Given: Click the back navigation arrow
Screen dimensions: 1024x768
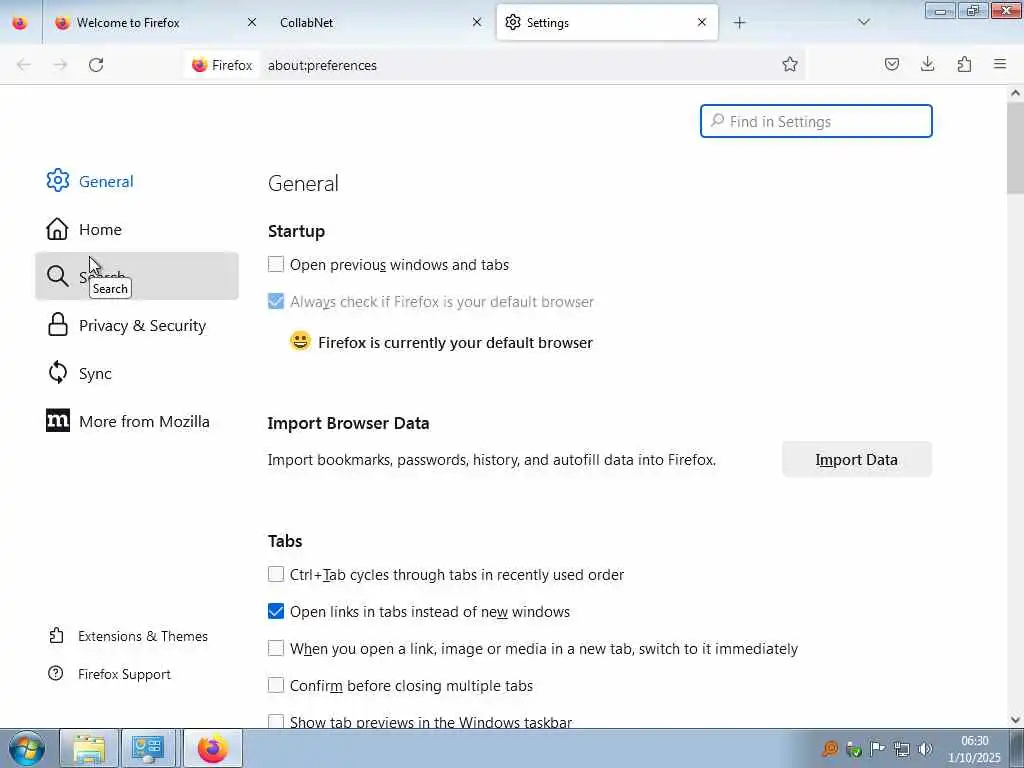Looking at the screenshot, I should (x=24, y=65).
